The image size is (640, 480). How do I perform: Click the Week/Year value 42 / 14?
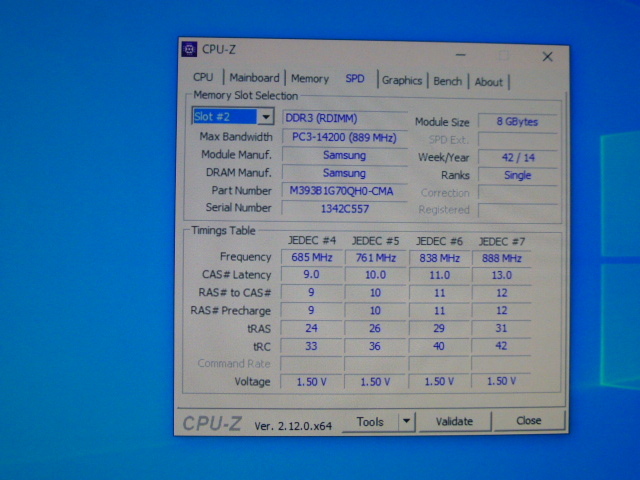pos(518,158)
